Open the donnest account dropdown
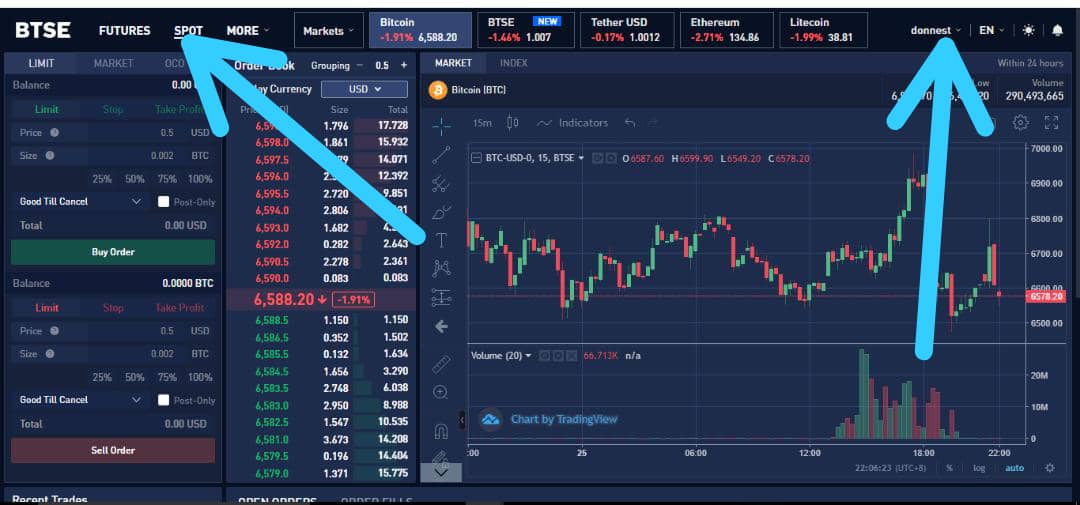 pyautogui.click(x=936, y=30)
